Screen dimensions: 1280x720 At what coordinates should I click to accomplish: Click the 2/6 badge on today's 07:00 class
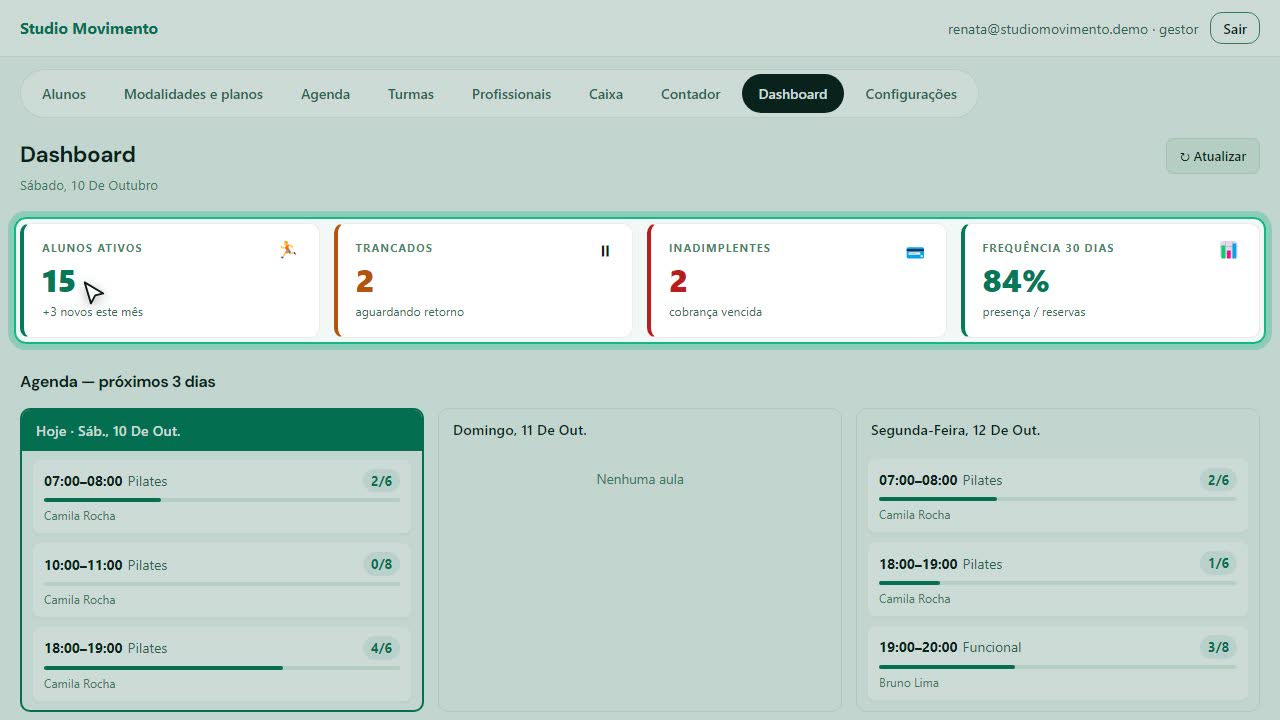pyautogui.click(x=381, y=481)
